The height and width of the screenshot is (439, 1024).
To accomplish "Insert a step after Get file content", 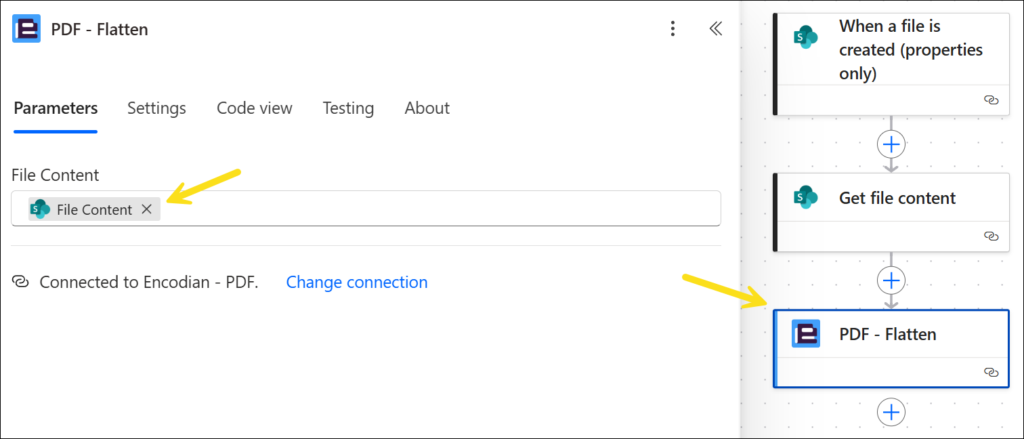I will pyautogui.click(x=891, y=279).
